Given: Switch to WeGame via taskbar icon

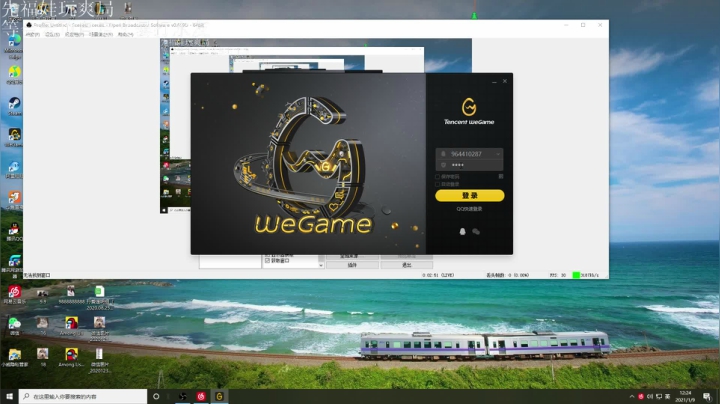Looking at the screenshot, I should (x=219, y=396).
